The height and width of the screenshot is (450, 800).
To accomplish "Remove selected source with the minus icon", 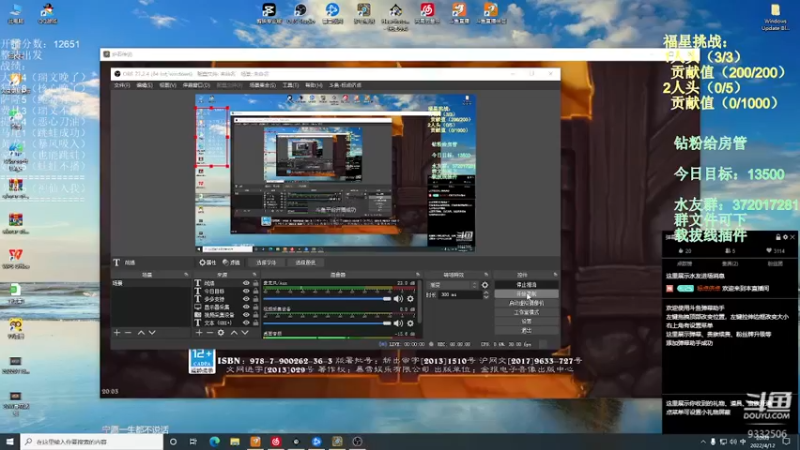I will 210,333.
